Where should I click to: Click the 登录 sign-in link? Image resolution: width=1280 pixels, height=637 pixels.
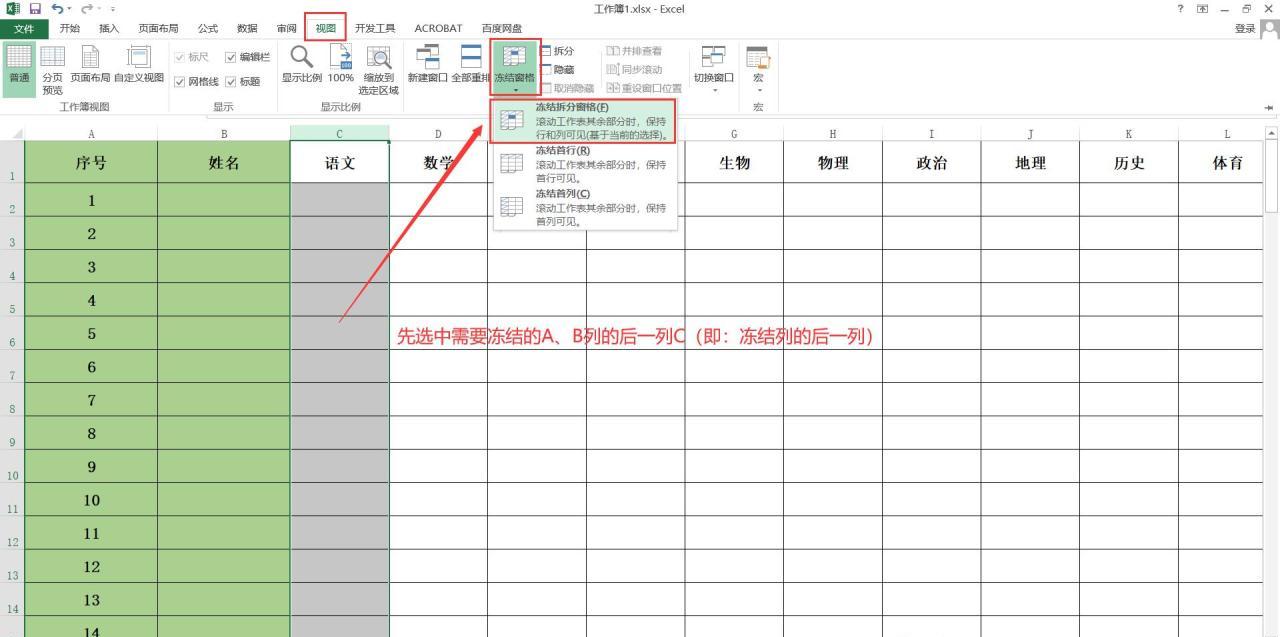click(1245, 28)
